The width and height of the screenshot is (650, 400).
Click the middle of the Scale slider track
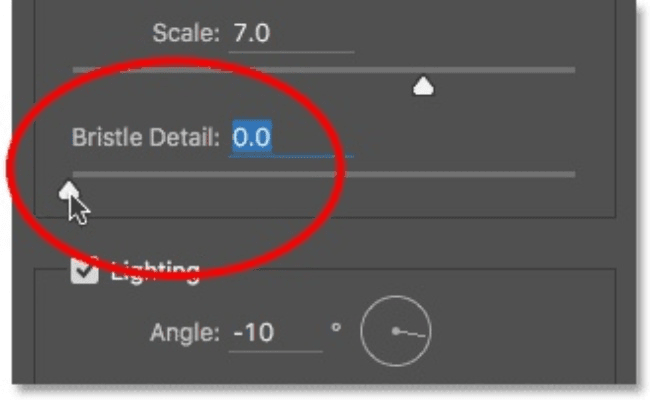point(323,70)
